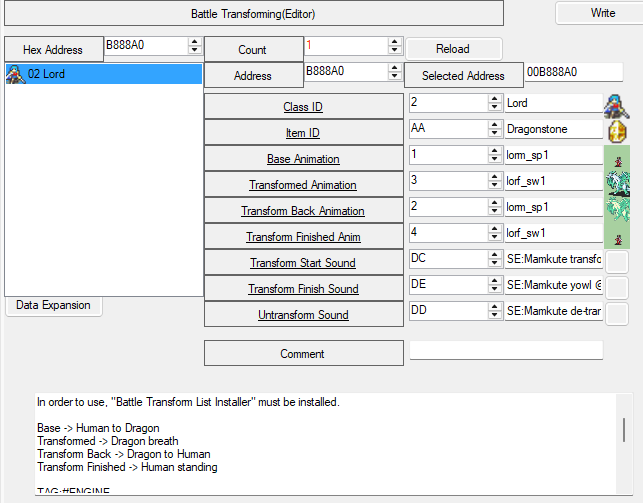Click the Comment text field
This screenshot has height=503, width=643.
pos(506,351)
